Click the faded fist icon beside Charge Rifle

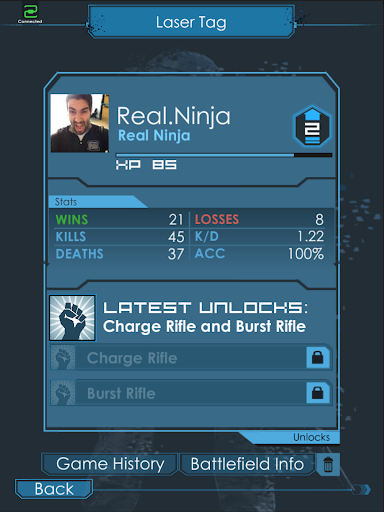(x=63, y=358)
